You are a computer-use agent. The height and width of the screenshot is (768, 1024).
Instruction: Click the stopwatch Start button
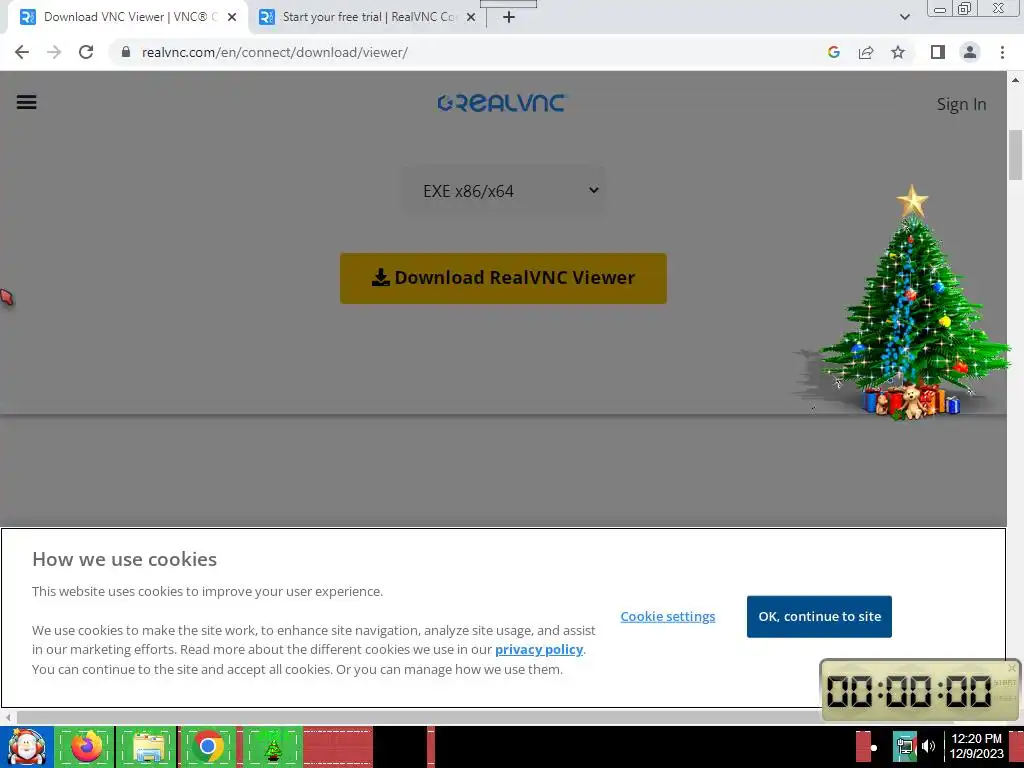(x=1004, y=682)
